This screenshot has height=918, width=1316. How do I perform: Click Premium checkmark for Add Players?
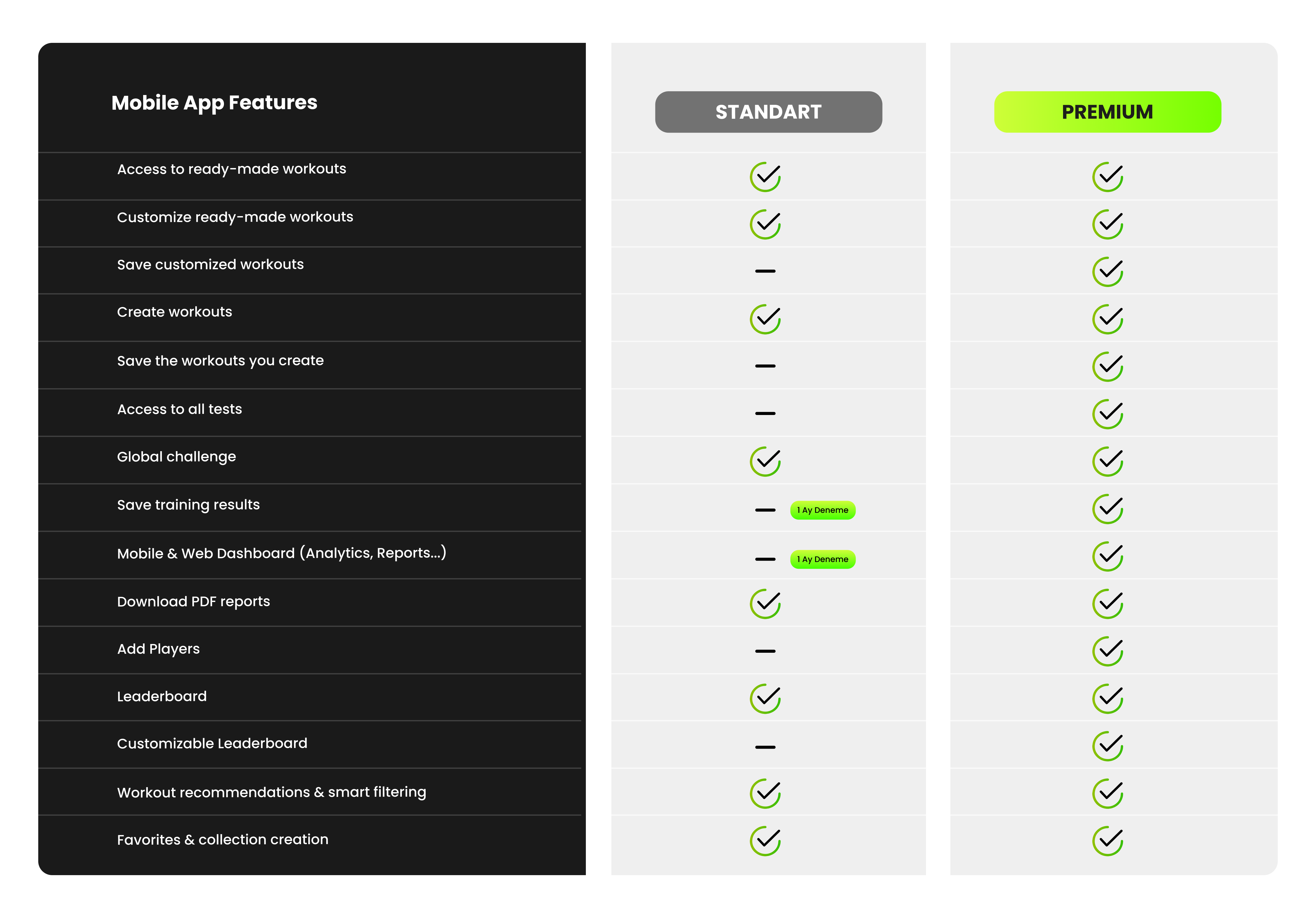(1107, 651)
